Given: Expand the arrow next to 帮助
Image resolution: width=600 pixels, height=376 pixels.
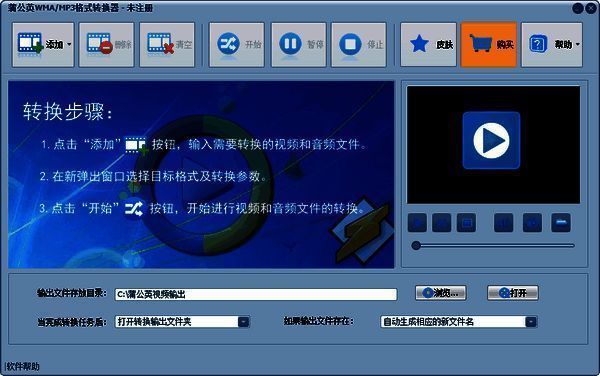Looking at the screenshot, I should pyautogui.click(x=577, y=44).
